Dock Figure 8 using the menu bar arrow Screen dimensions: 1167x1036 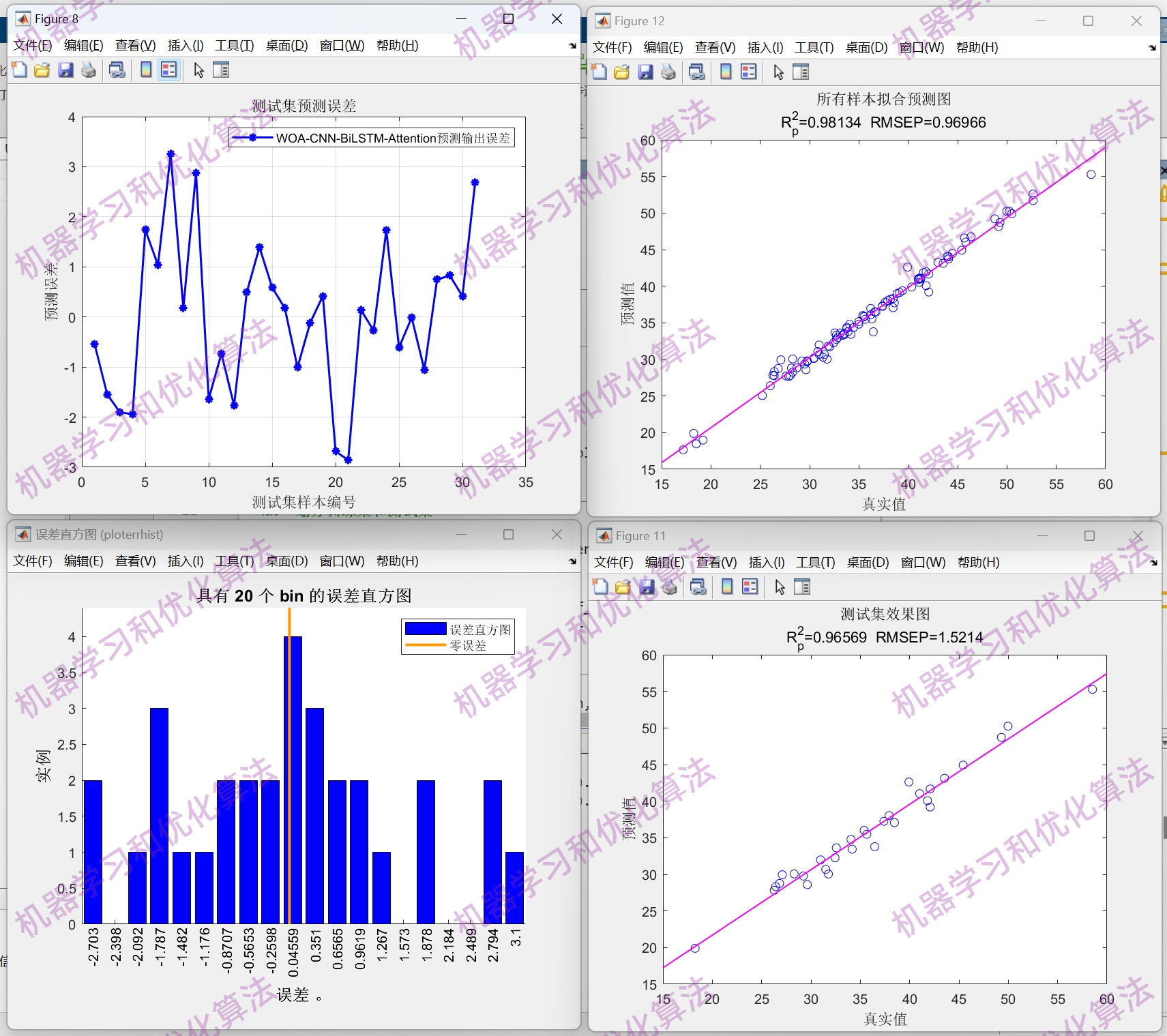tap(572, 46)
